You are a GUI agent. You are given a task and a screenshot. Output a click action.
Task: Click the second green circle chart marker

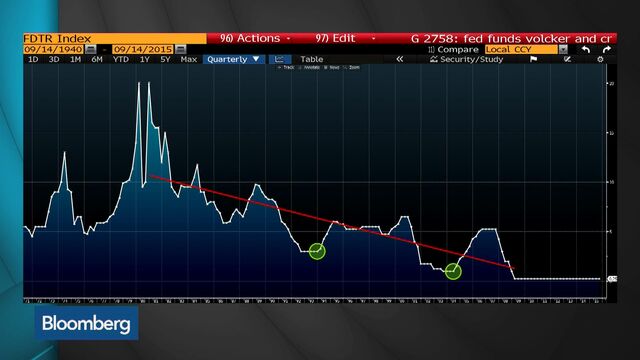pyautogui.click(x=453, y=271)
